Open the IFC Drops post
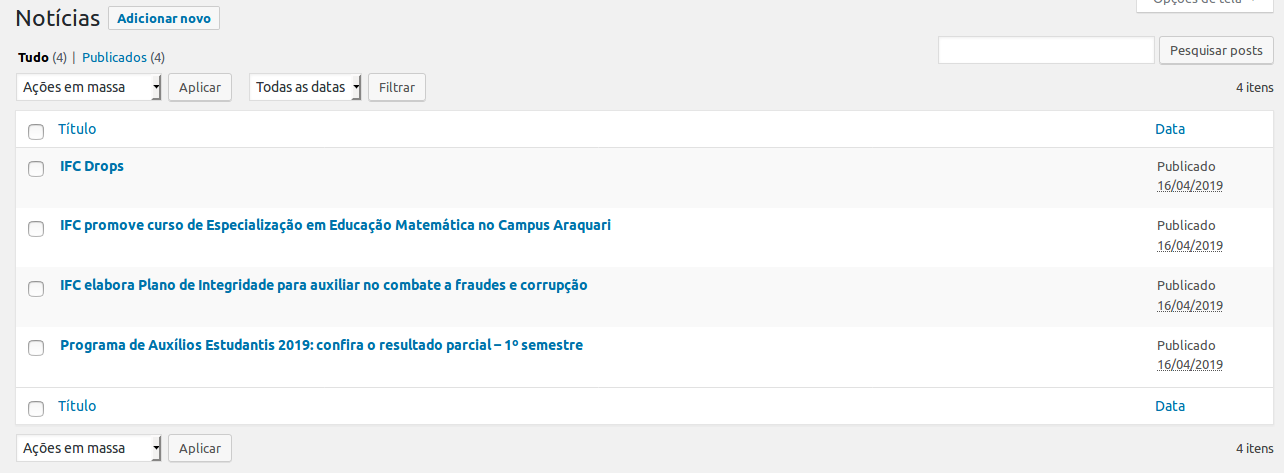The height and width of the screenshot is (473, 1284). (x=92, y=166)
